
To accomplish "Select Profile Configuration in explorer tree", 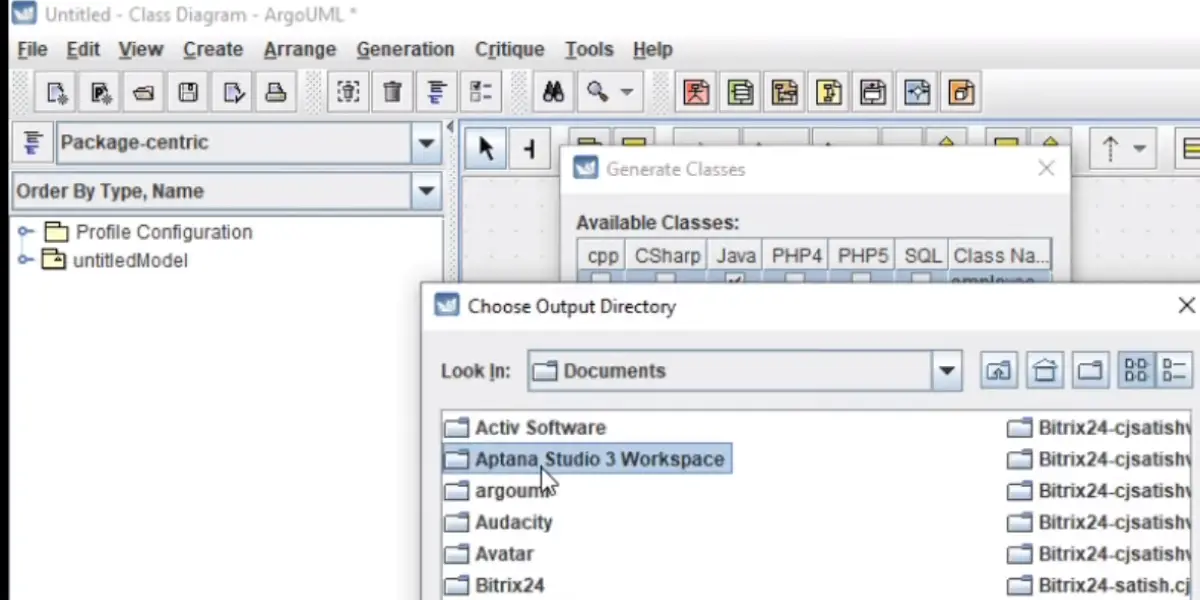I will click(x=164, y=232).
